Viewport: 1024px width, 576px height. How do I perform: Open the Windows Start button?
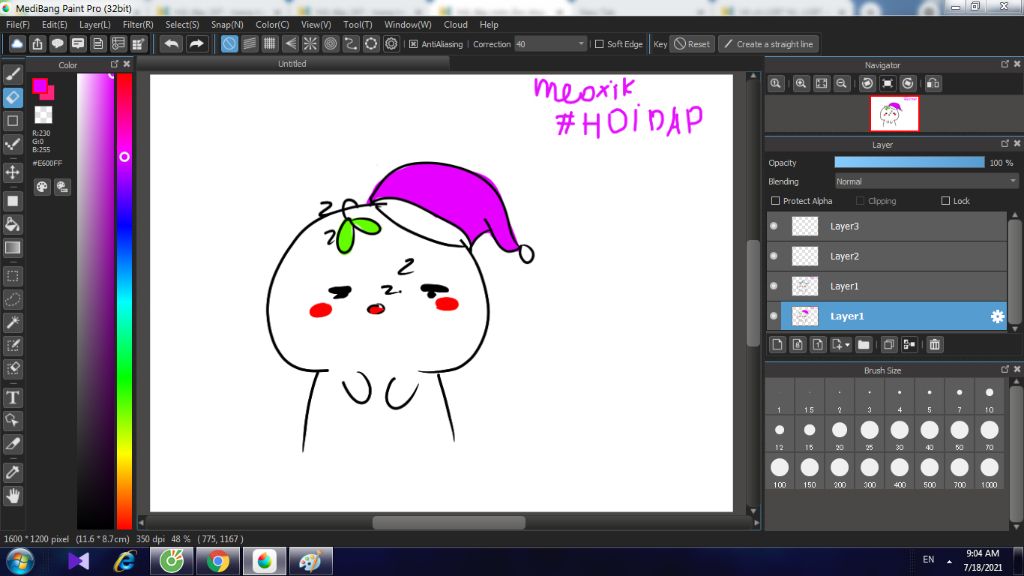tap(20, 562)
